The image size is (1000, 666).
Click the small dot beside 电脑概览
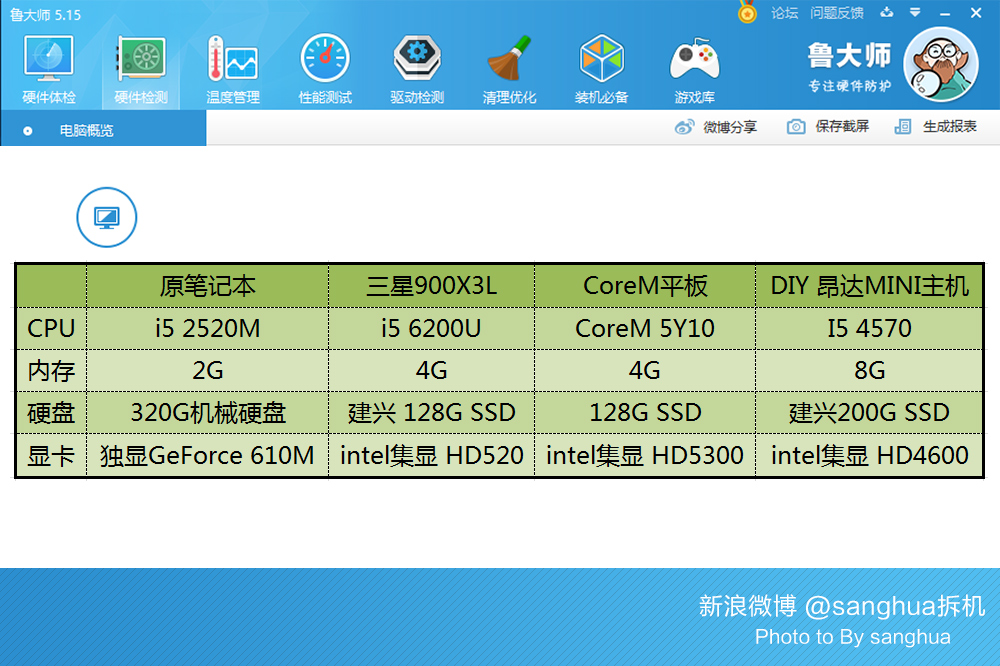(x=28, y=128)
